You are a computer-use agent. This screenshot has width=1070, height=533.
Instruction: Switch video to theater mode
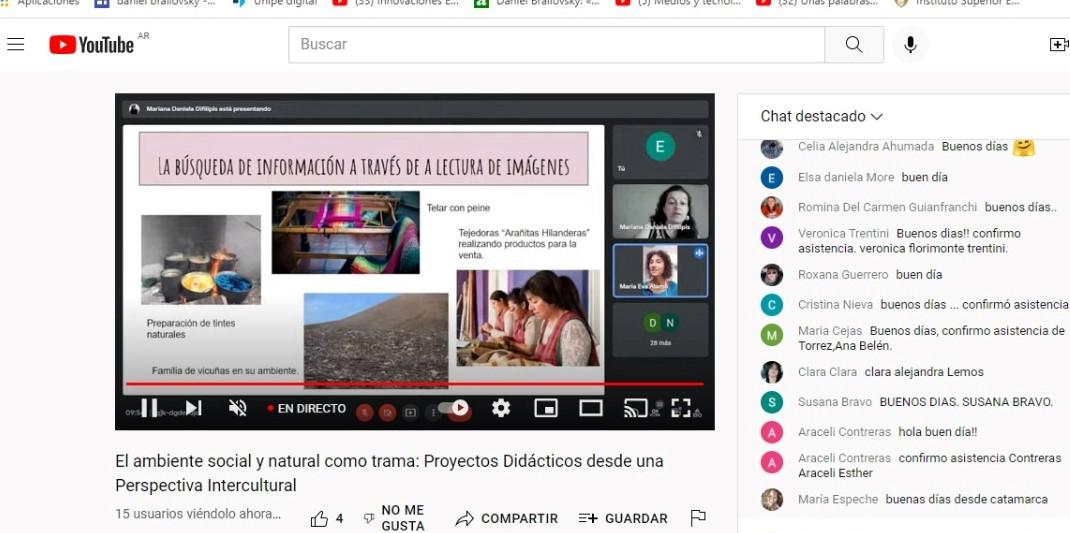click(591, 408)
